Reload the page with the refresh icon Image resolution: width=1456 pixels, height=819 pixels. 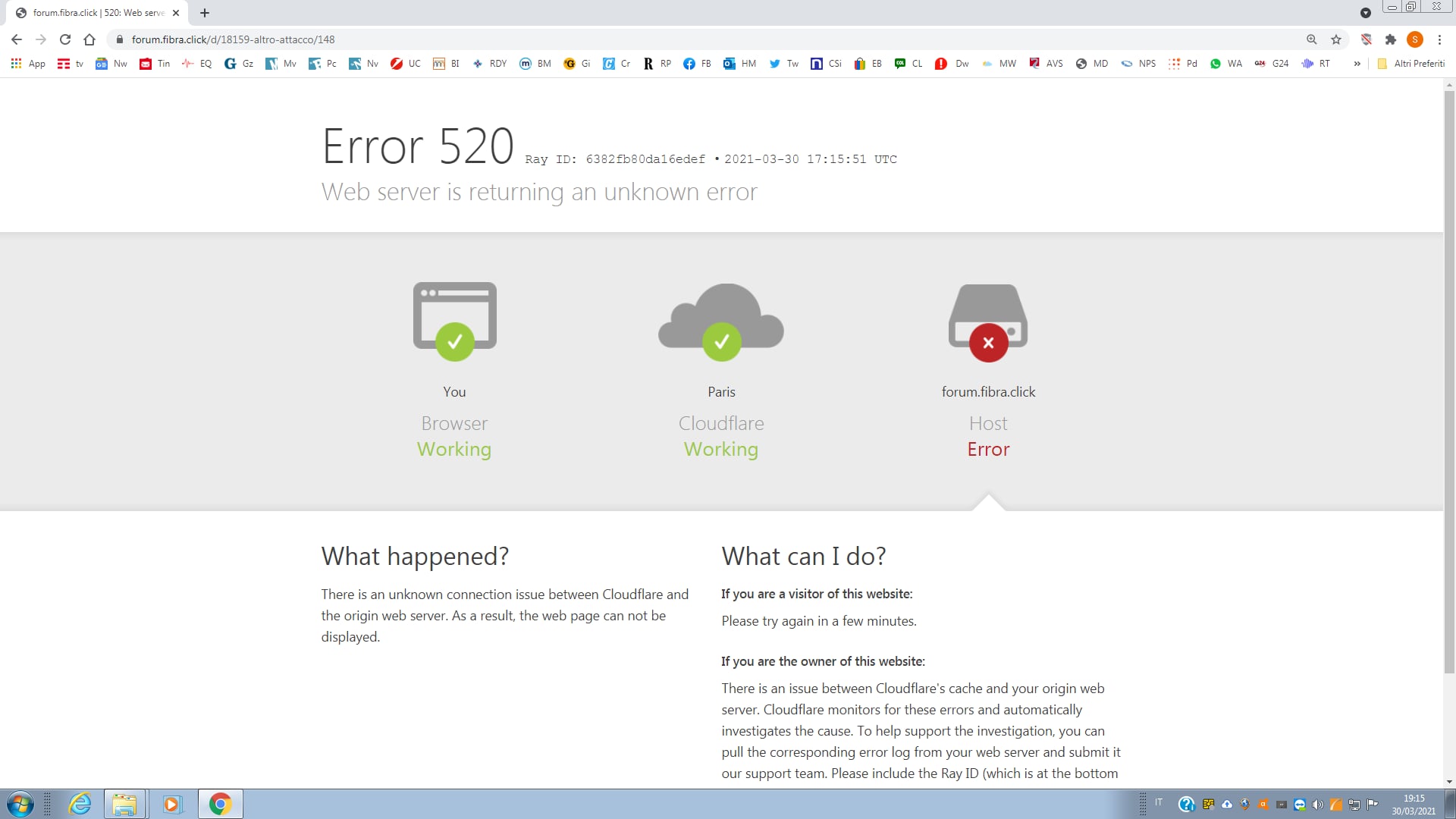pos(65,39)
